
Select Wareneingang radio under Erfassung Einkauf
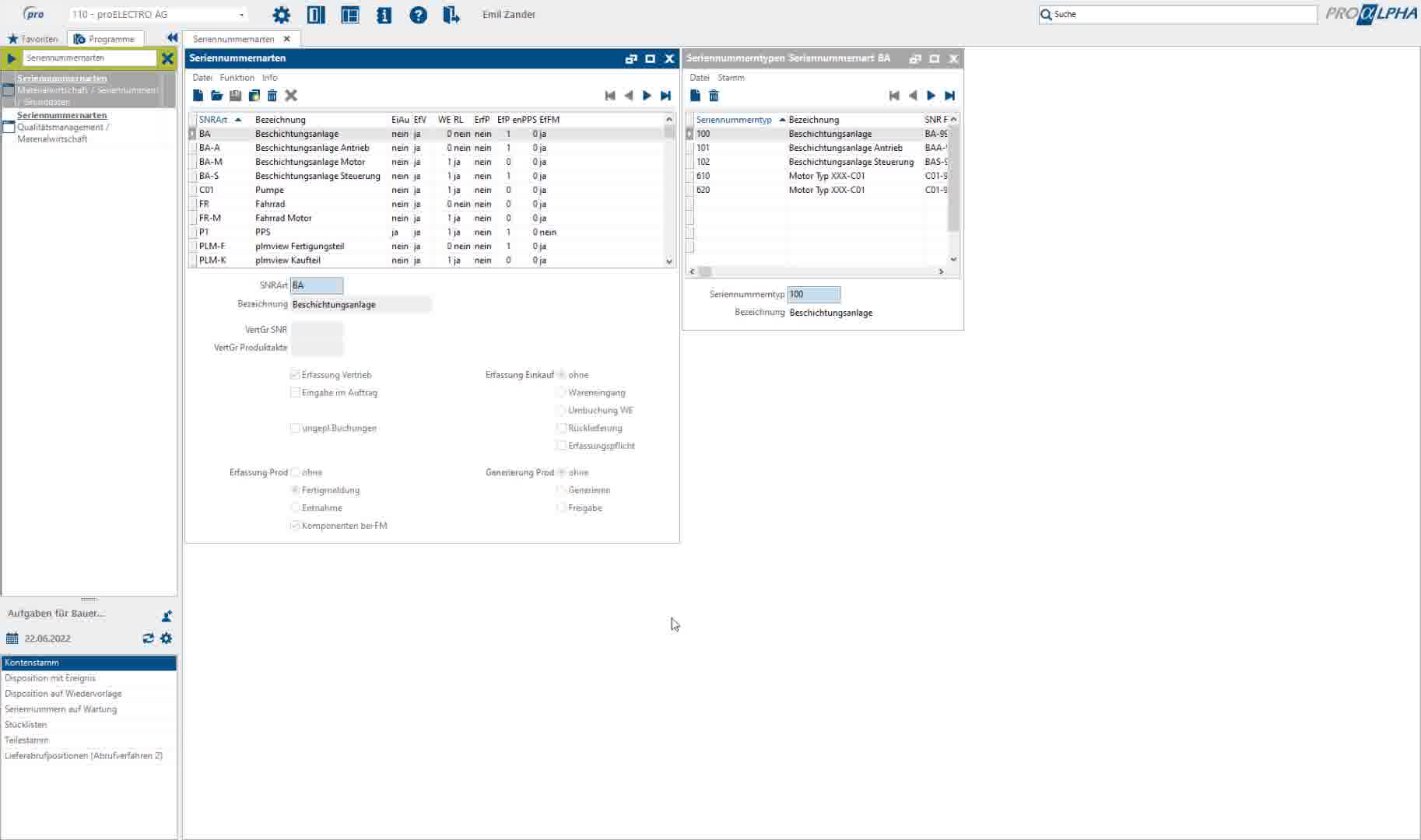tap(561, 393)
